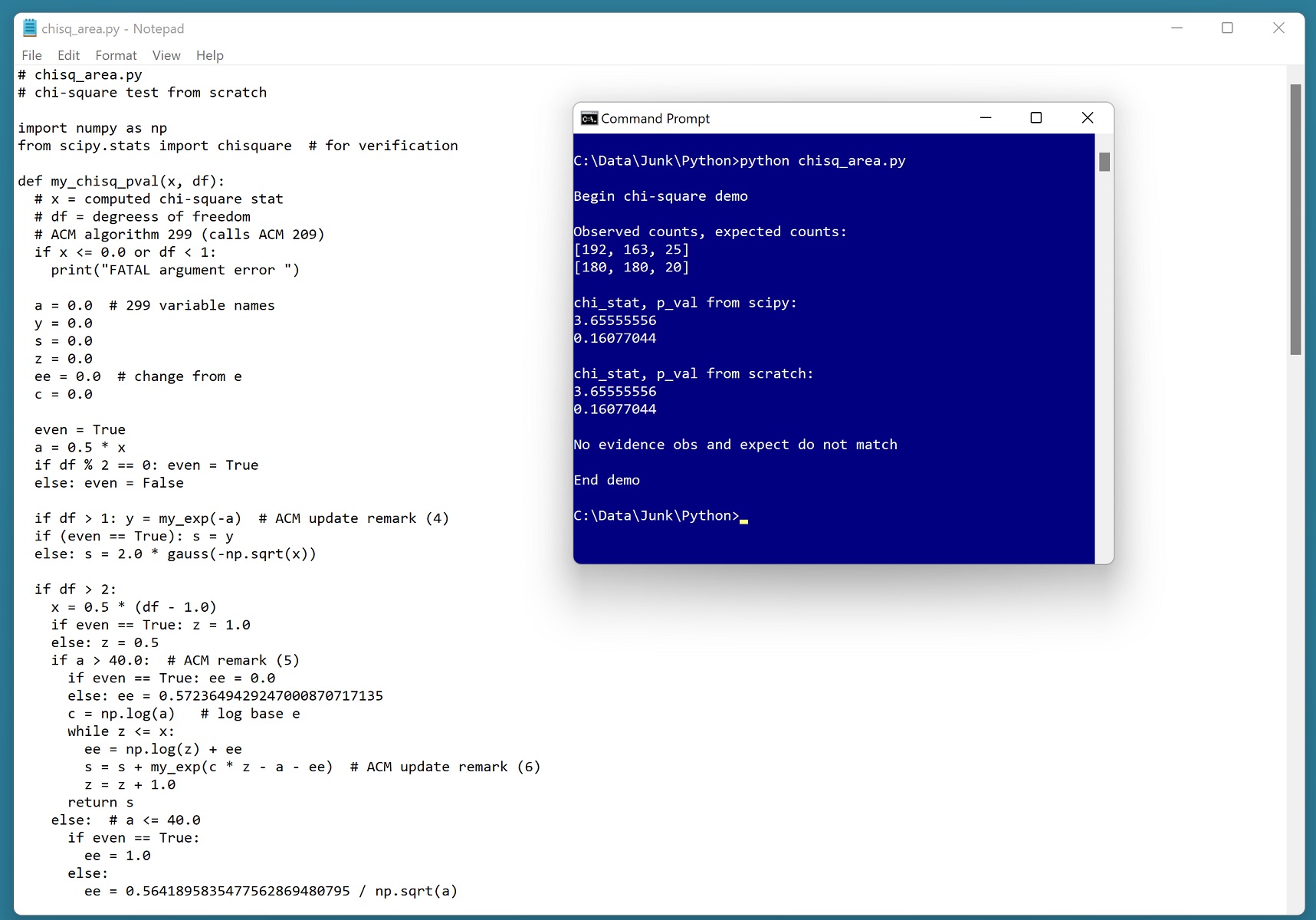1316x920 pixels.
Task: Click the Notepad app icon in title bar
Action: pyautogui.click(x=30, y=28)
